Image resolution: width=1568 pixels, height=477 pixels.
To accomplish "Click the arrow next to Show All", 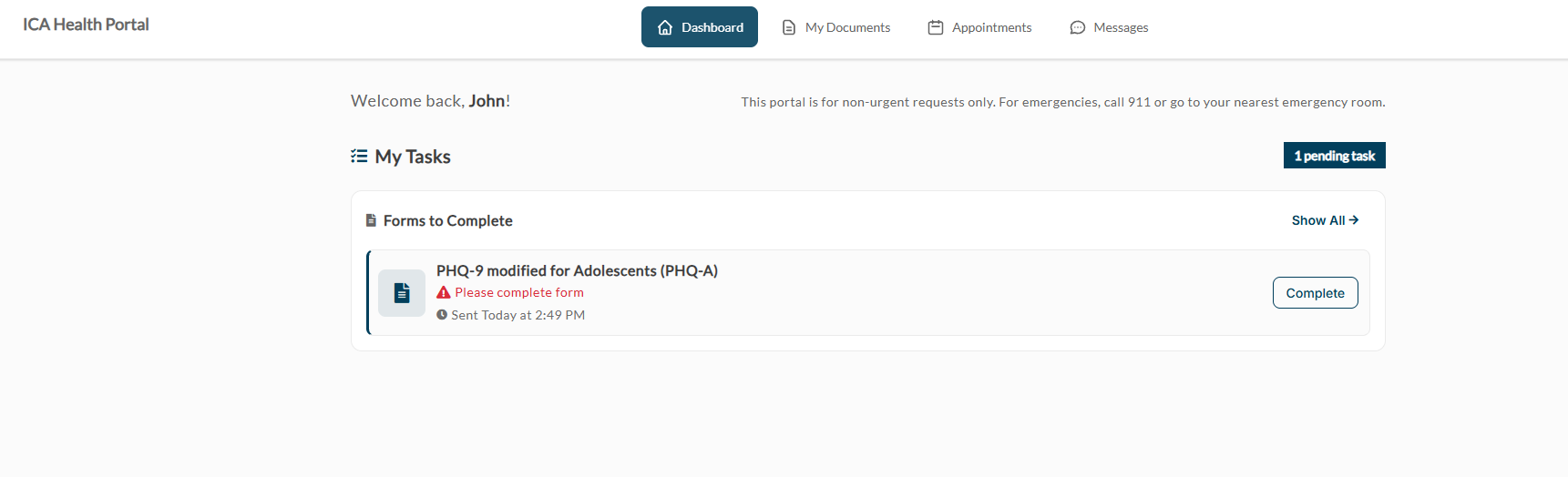I will click(x=1354, y=220).
